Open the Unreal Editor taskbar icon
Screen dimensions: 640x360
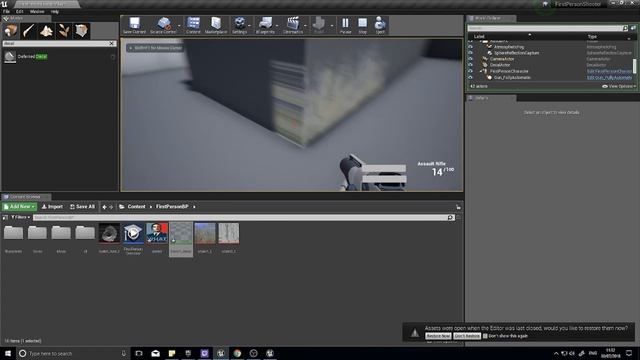coord(221,353)
